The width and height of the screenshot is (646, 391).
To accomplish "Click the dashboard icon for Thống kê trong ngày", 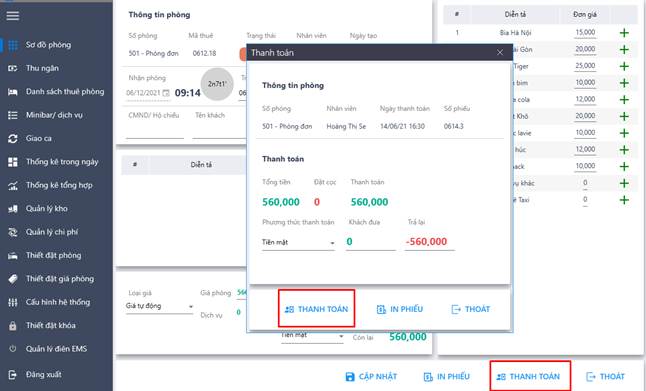I will (13, 162).
